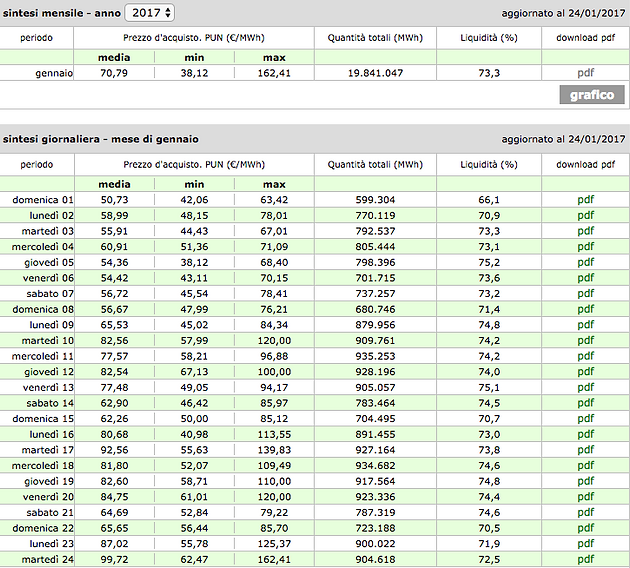
Task: Select media value 50,73
Action: pyautogui.click(x=114, y=200)
